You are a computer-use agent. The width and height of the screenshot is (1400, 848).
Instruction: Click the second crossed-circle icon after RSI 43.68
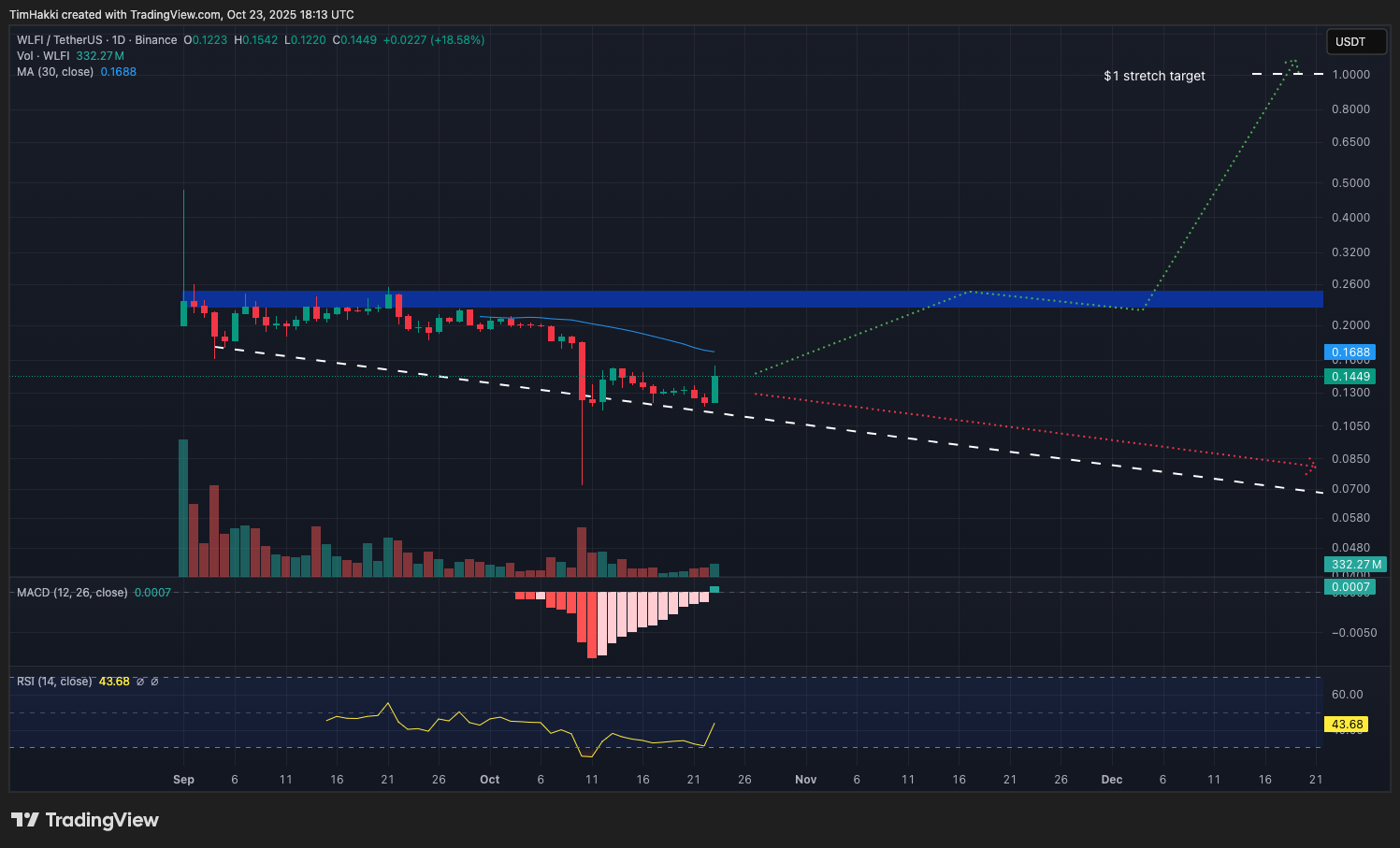click(x=155, y=682)
